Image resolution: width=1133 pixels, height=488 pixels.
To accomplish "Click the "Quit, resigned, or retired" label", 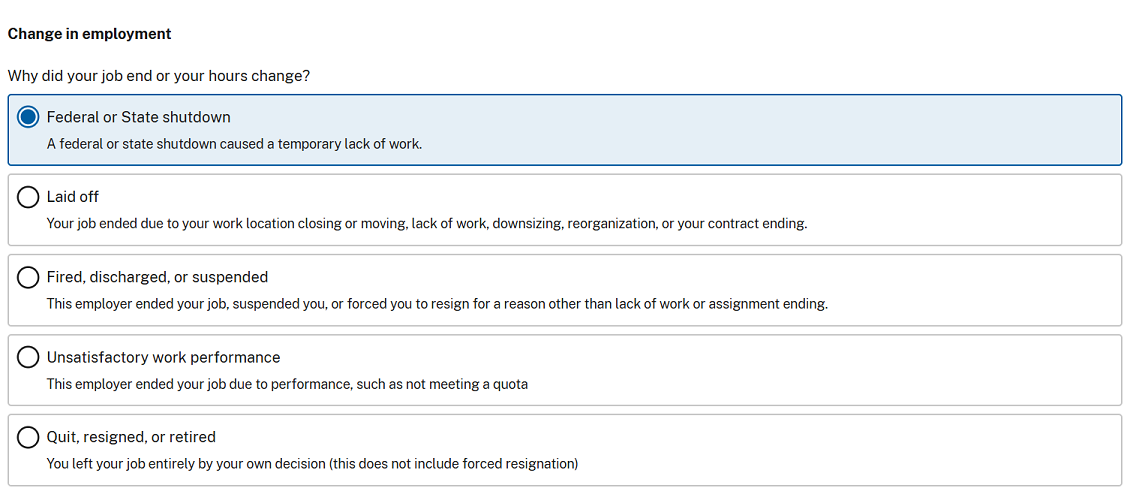I will (131, 437).
